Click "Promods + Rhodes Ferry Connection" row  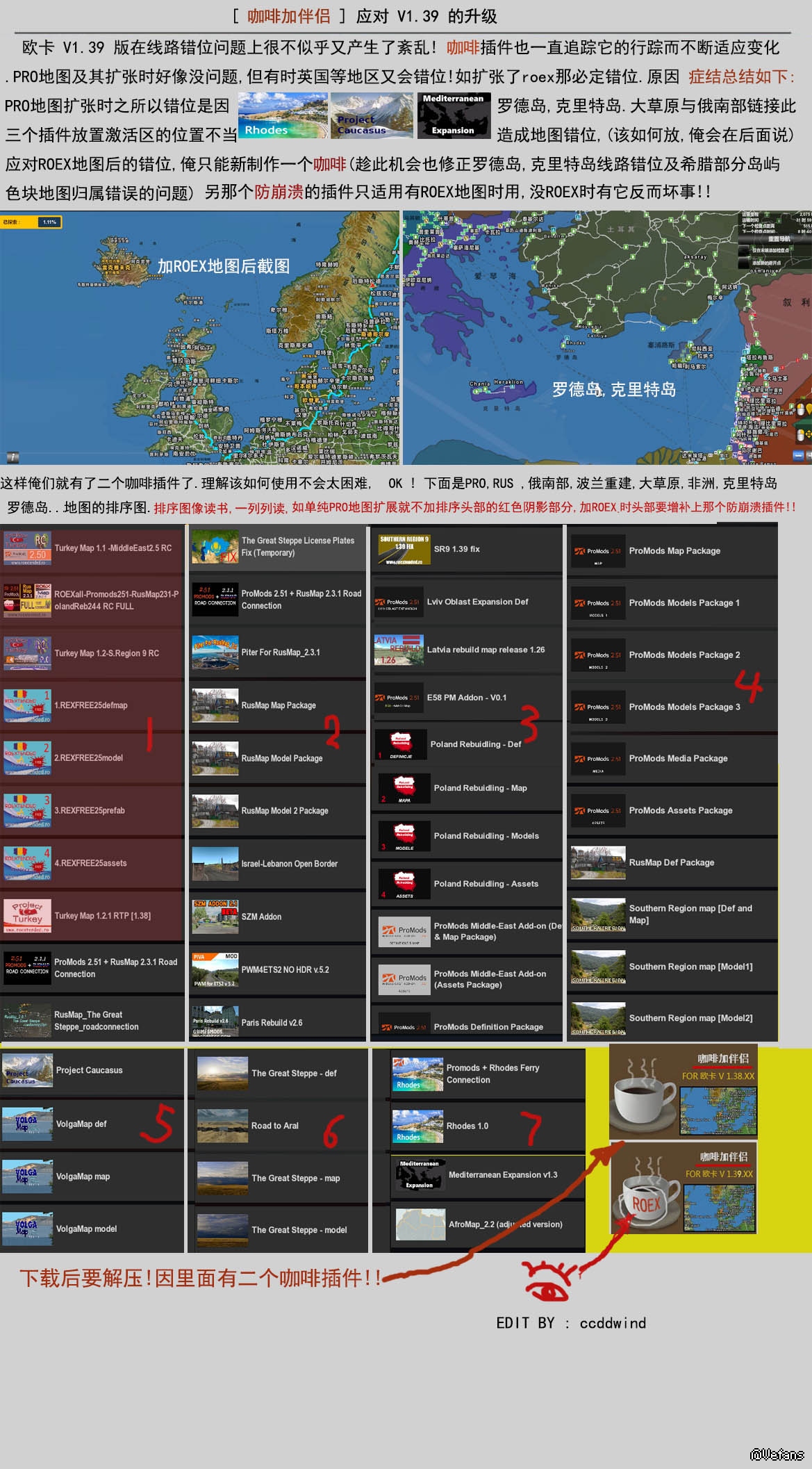coord(487,1074)
